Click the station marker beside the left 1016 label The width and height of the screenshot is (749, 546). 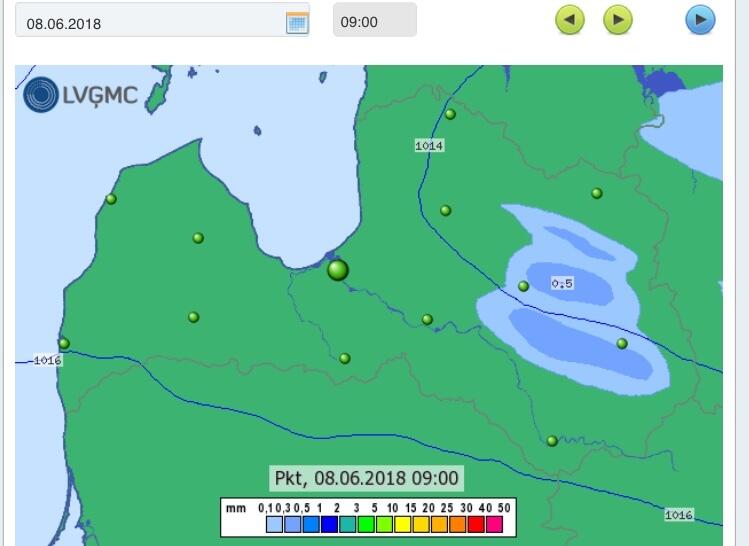(64, 343)
